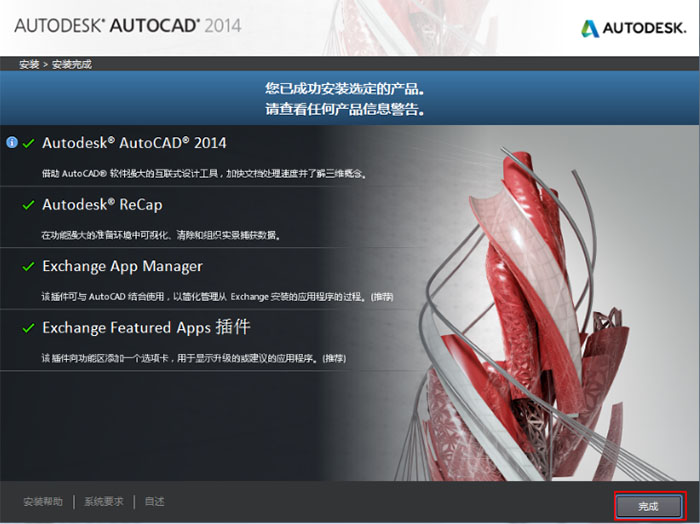700x524 pixels.
Task: Click the green checkmark for Exchange Featured Apps
Action: [x=29, y=328]
